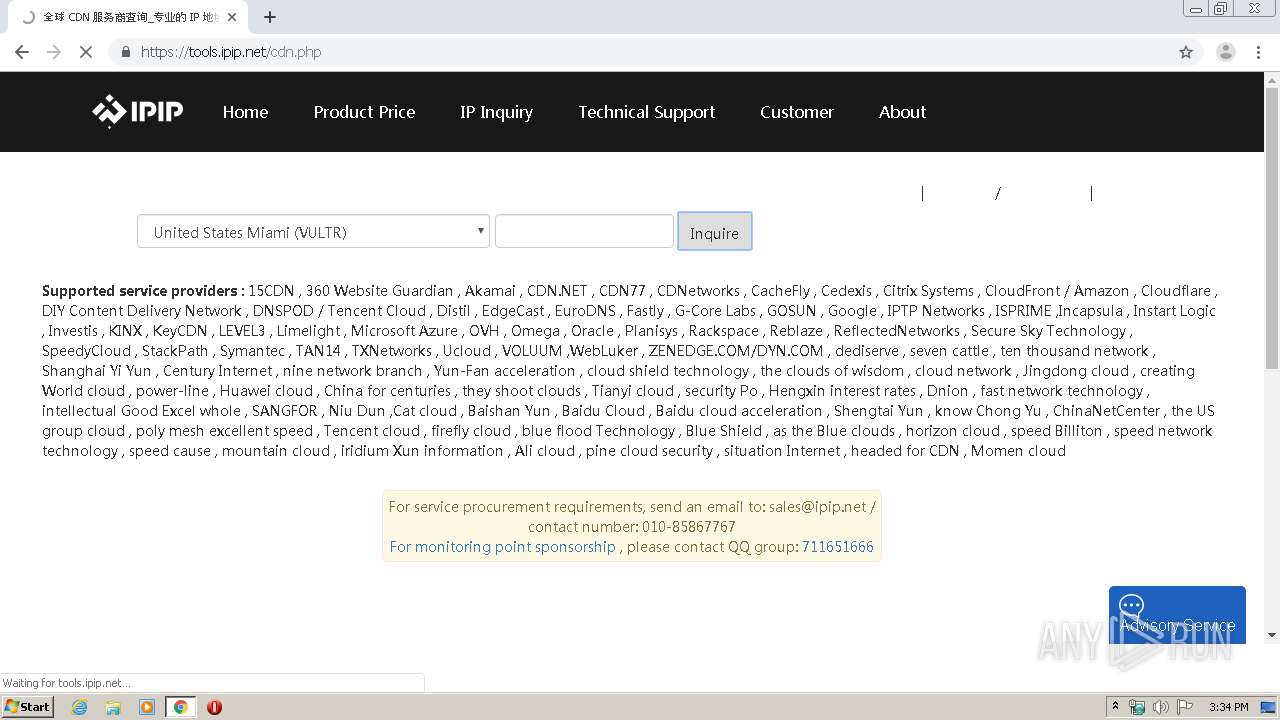Focus the domain query input field
Screen dimensions: 1280x720
584,231
